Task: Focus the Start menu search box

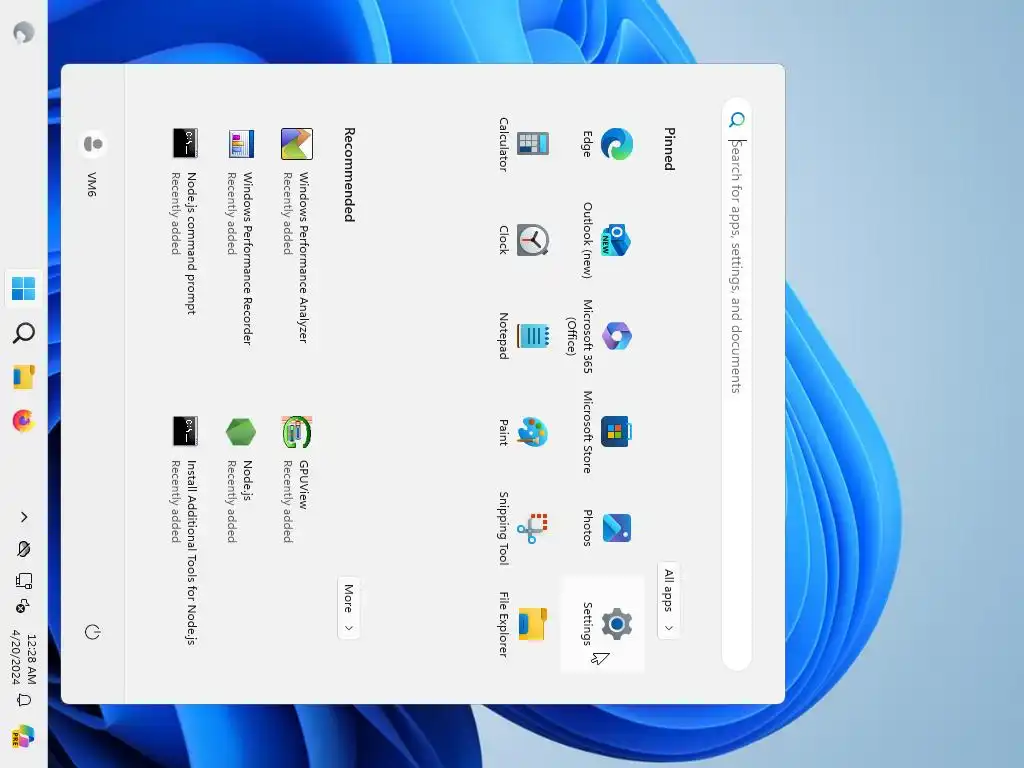Action: point(736,384)
